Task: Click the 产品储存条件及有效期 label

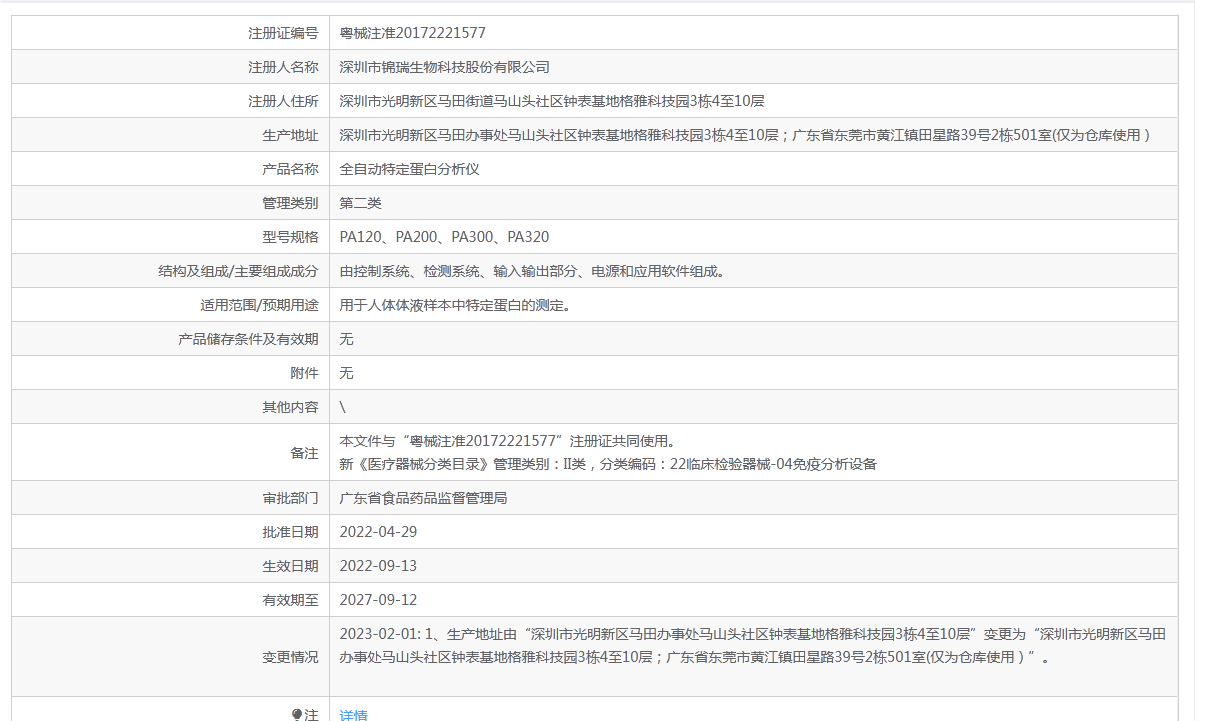Action: (248, 339)
